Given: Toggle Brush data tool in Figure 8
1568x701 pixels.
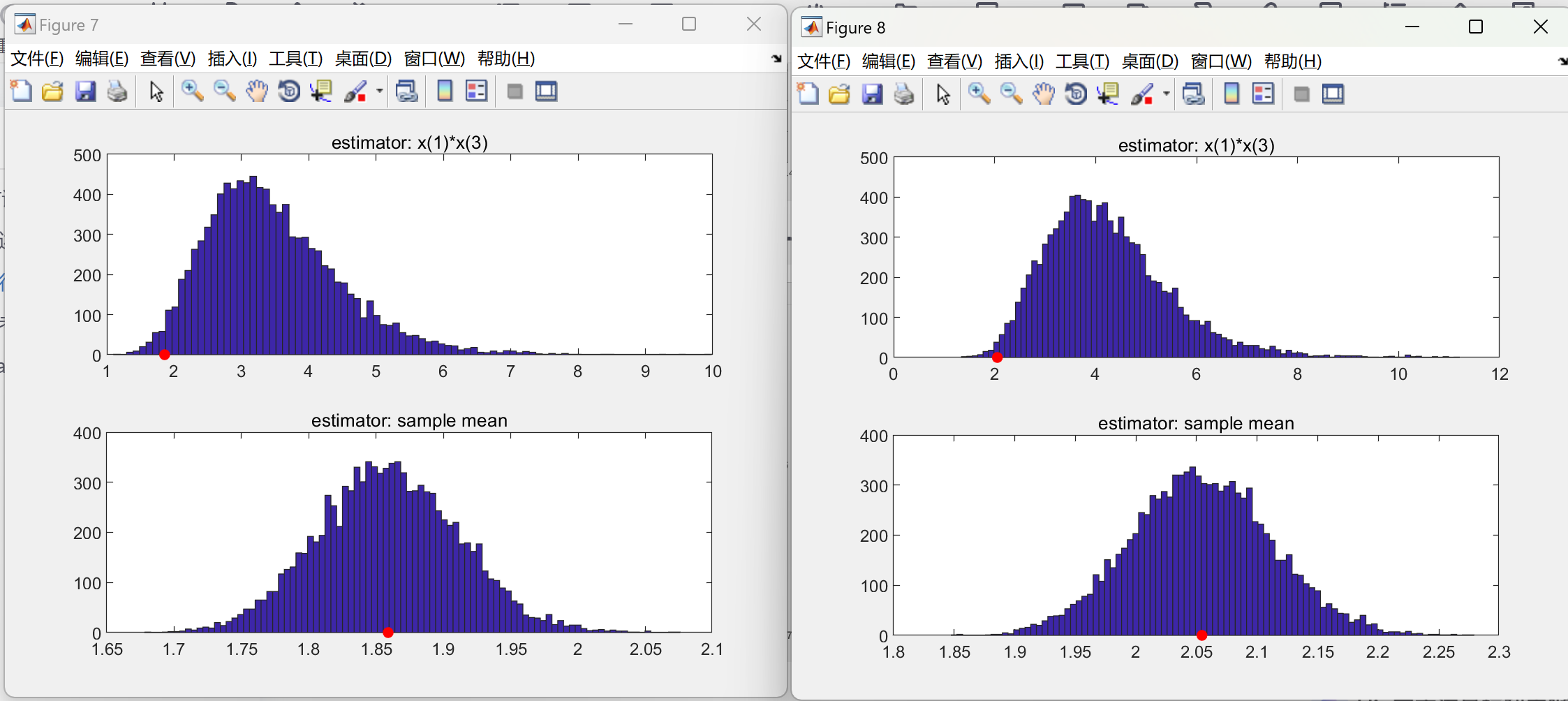Looking at the screenshot, I should [x=1142, y=94].
